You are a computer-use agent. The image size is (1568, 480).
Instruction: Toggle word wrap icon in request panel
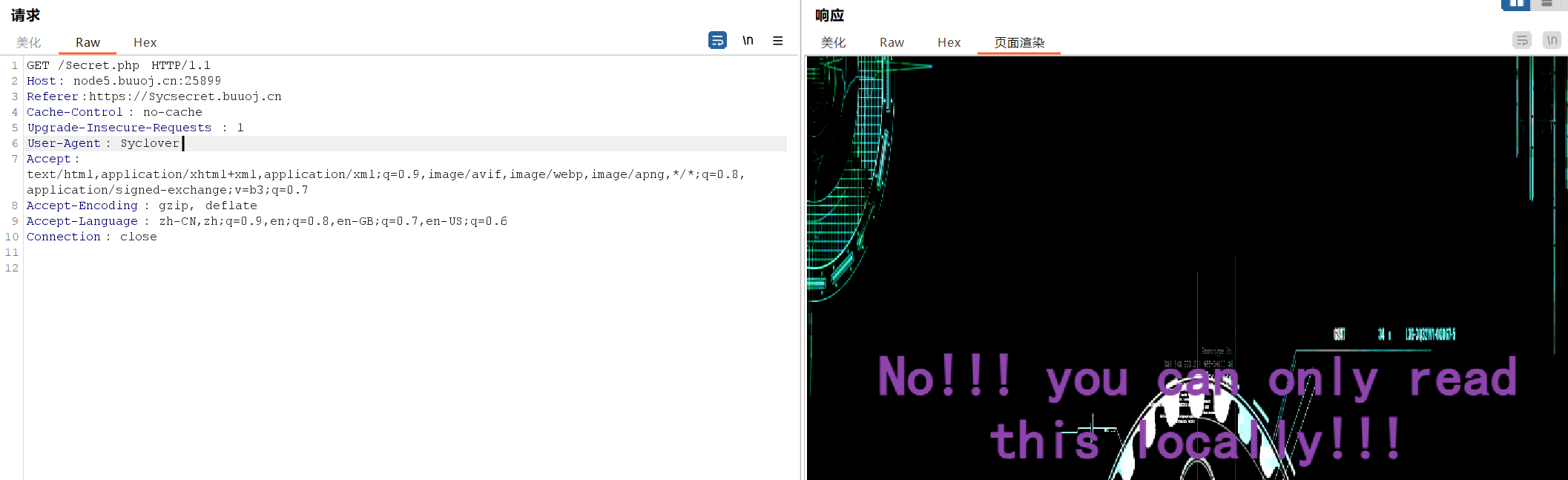click(x=717, y=40)
